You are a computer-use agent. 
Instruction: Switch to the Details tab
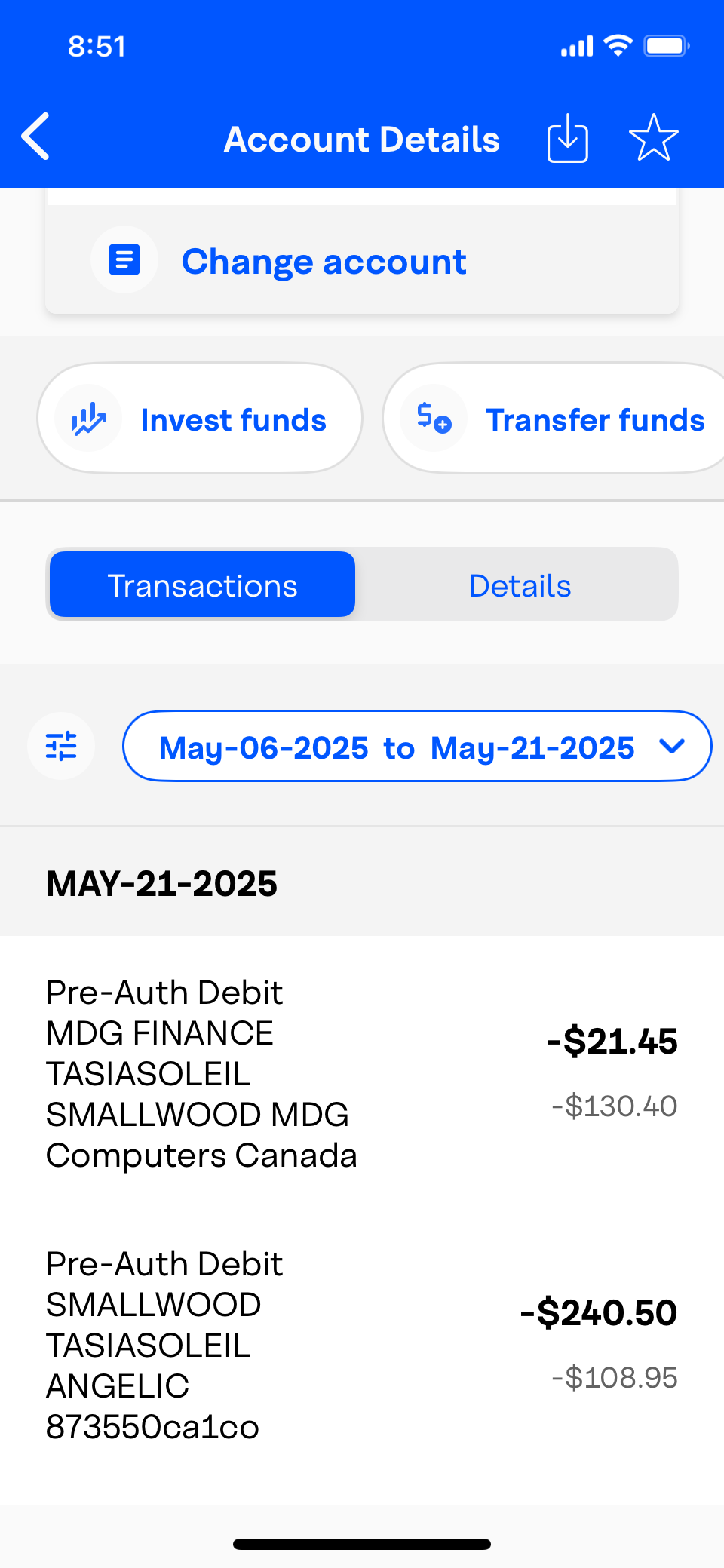point(520,585)
